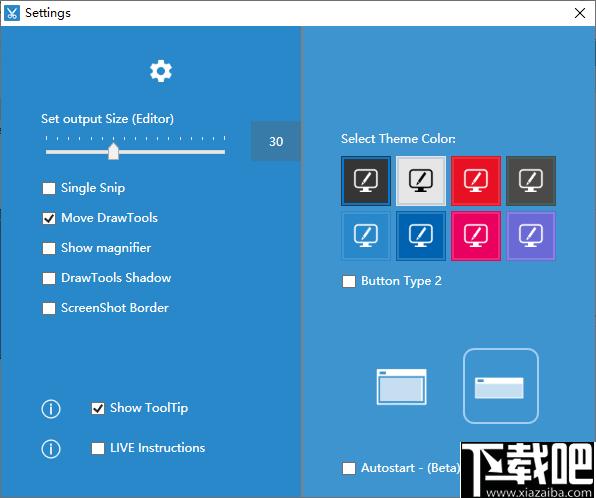Choose the black theme color
The image size is (596, 498).
pos(366,181)
